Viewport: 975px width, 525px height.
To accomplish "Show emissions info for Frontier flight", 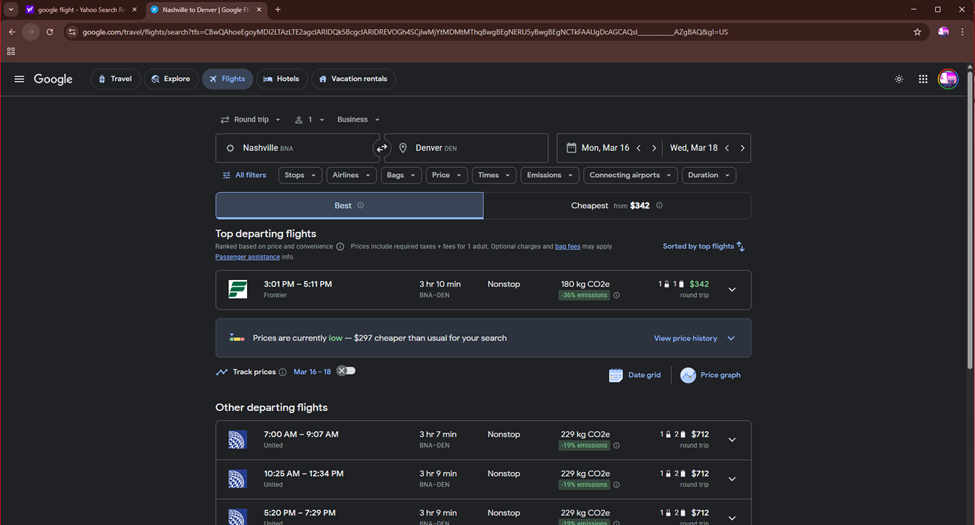I will tap(616, 295).
